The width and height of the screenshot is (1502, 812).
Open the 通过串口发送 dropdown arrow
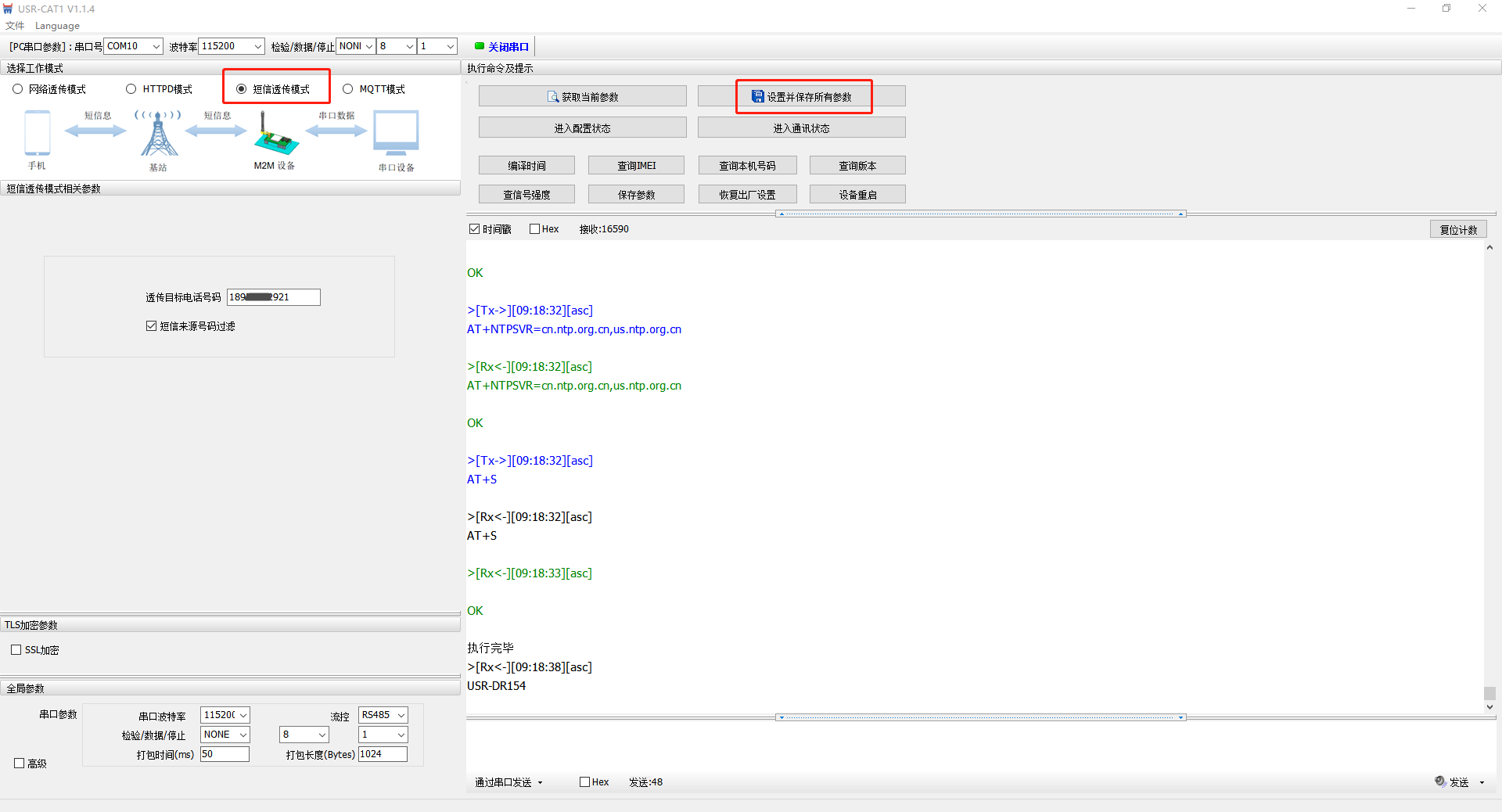tap(540, 782)
